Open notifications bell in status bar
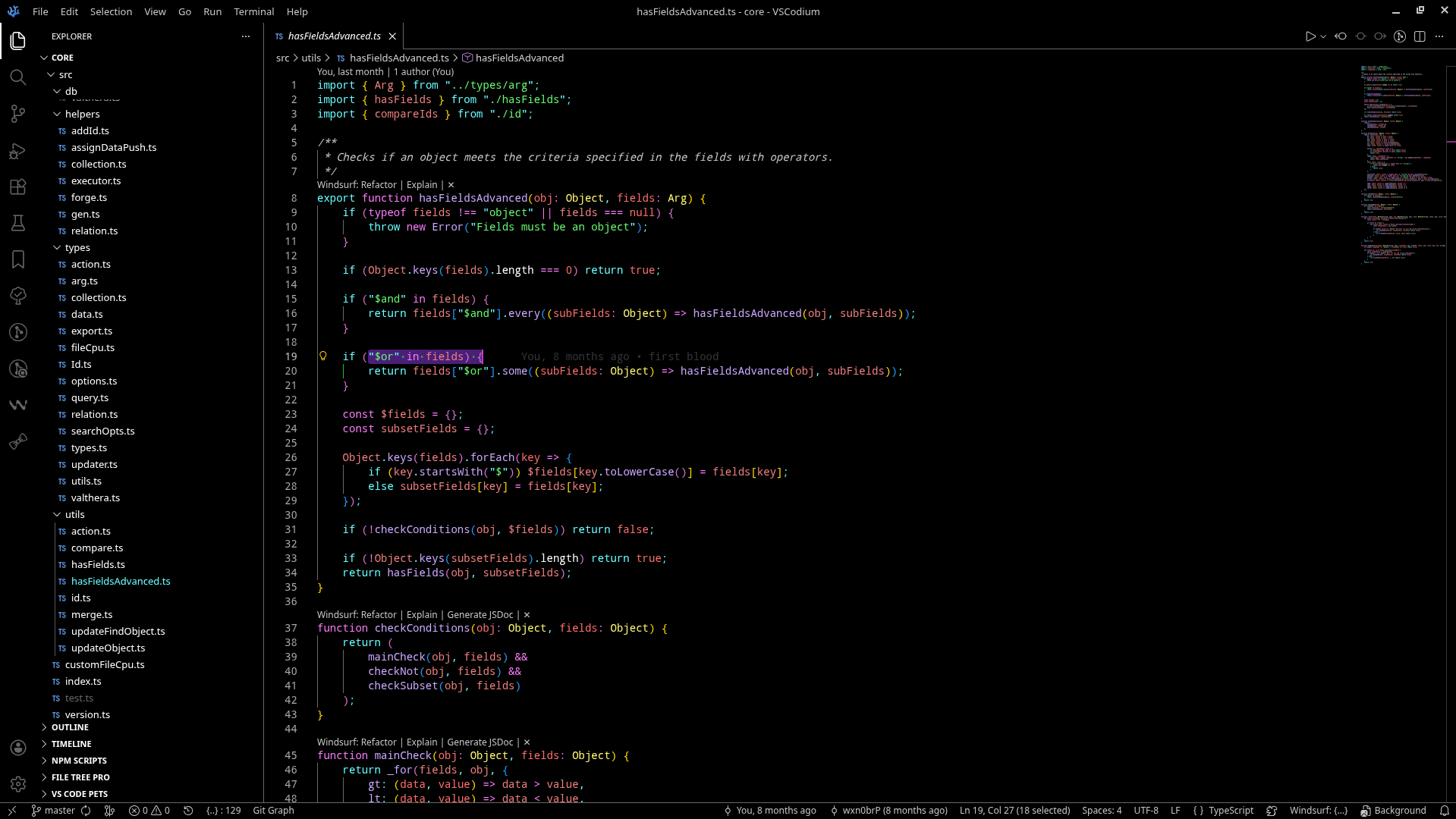 point(1445,811)
